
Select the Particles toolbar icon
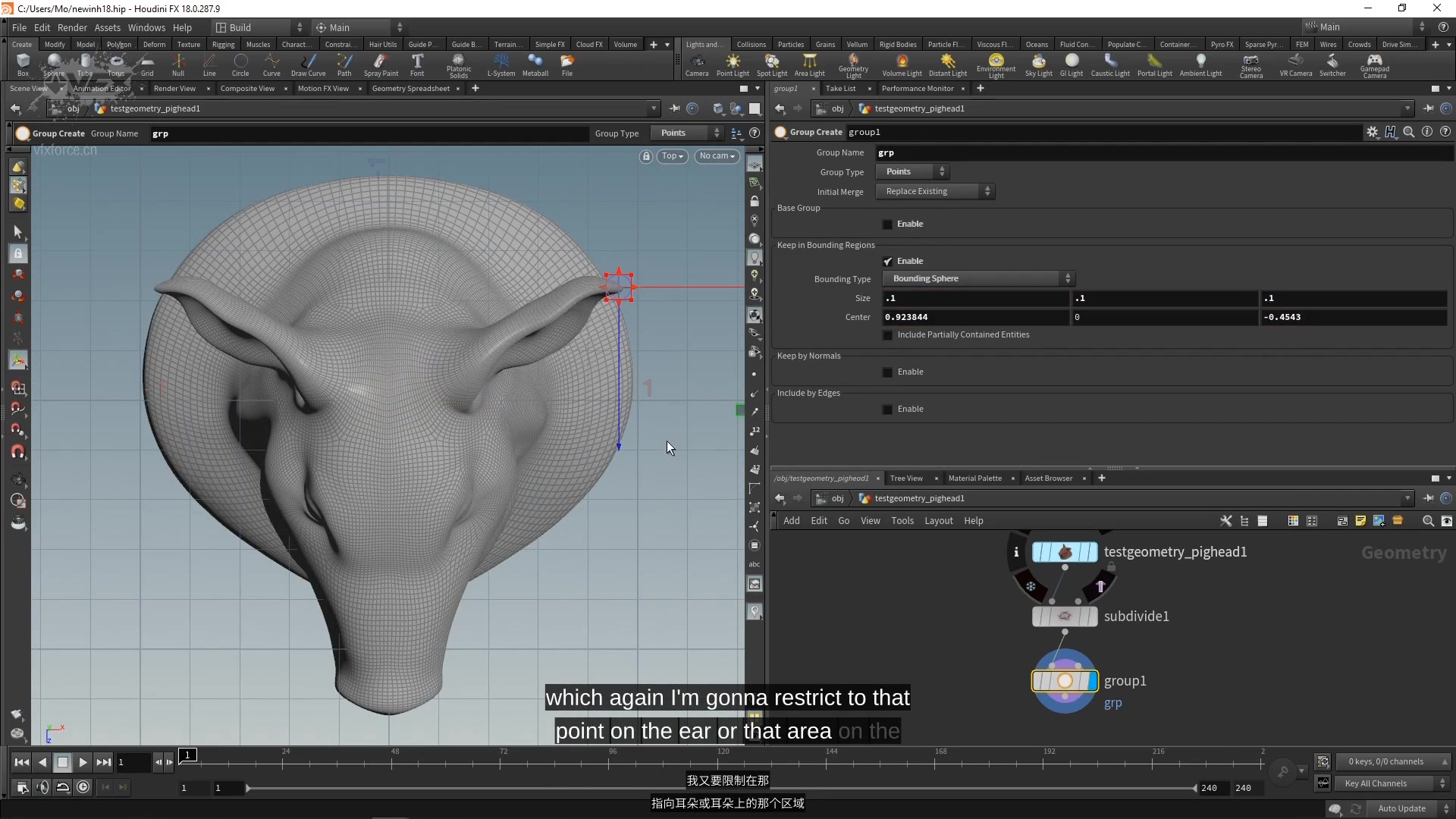791,43
